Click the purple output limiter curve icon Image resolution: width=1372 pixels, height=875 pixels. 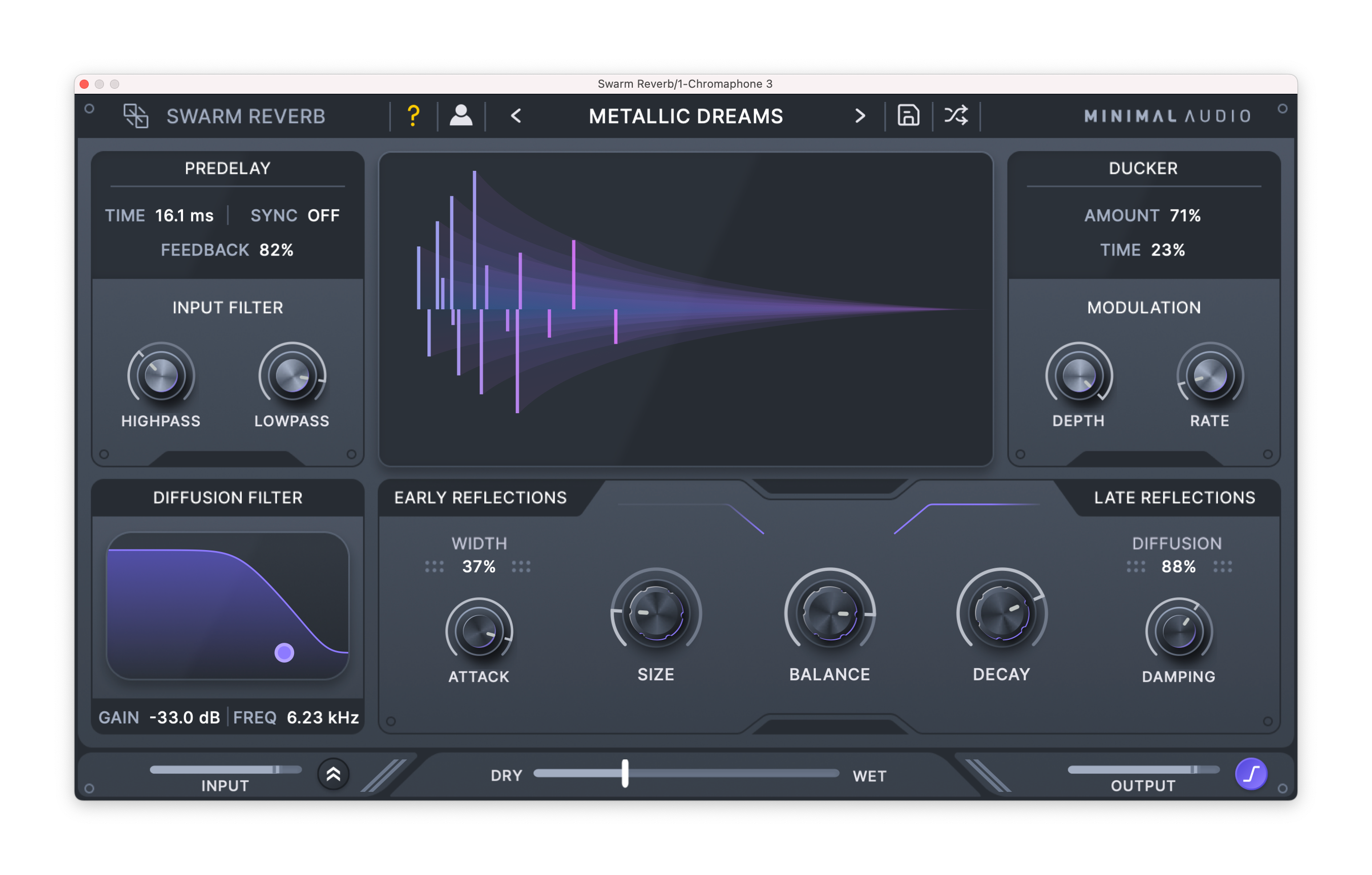(1251, 774)
